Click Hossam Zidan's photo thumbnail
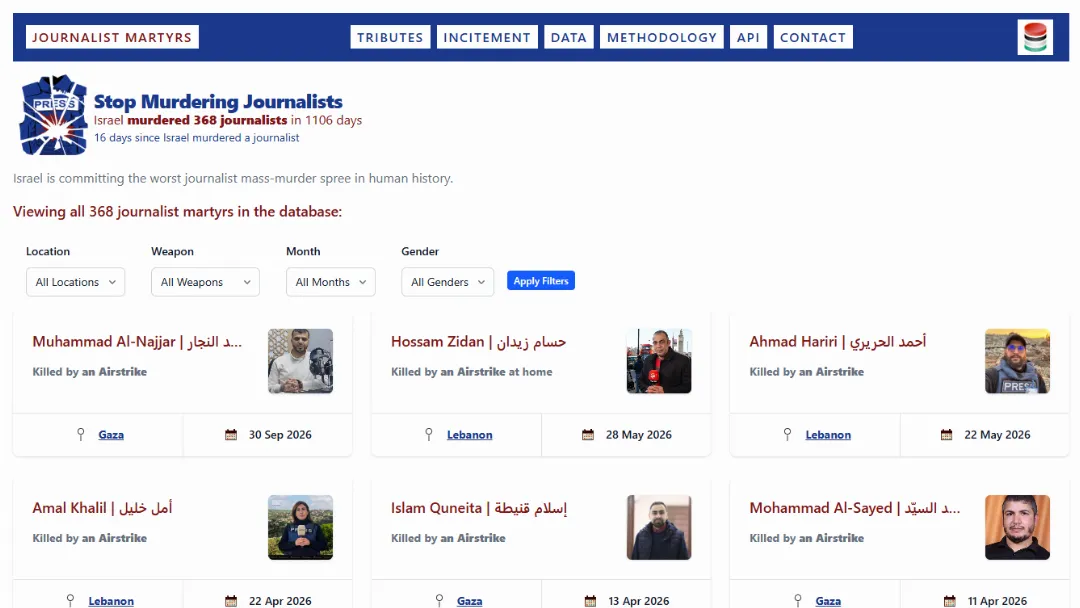This screenshot has height=608, width=1080. [659, 361]
